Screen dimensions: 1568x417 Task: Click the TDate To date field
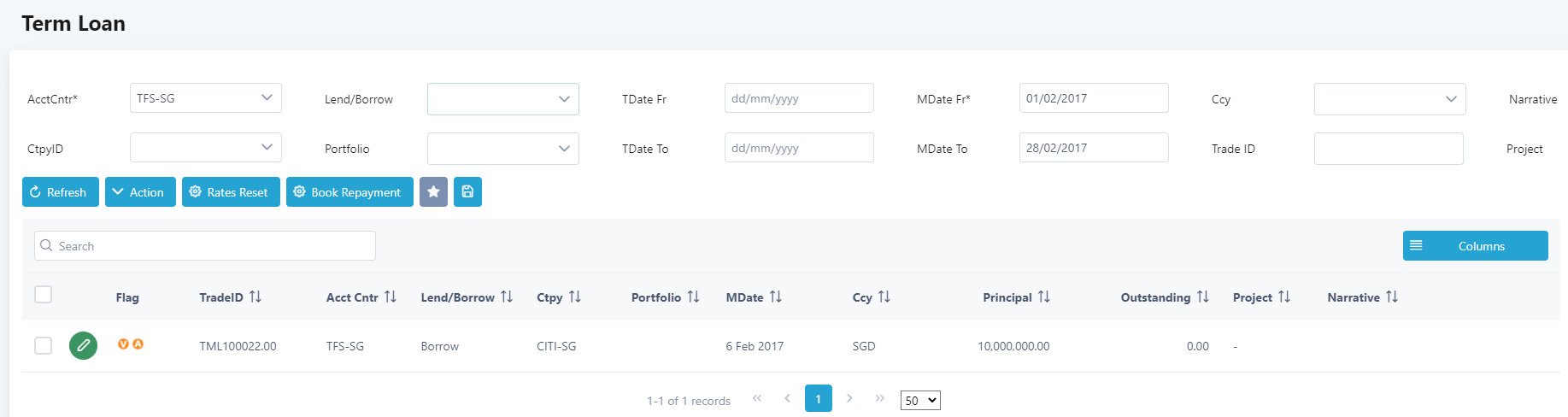pyautogui.click(x=799, y=148)
